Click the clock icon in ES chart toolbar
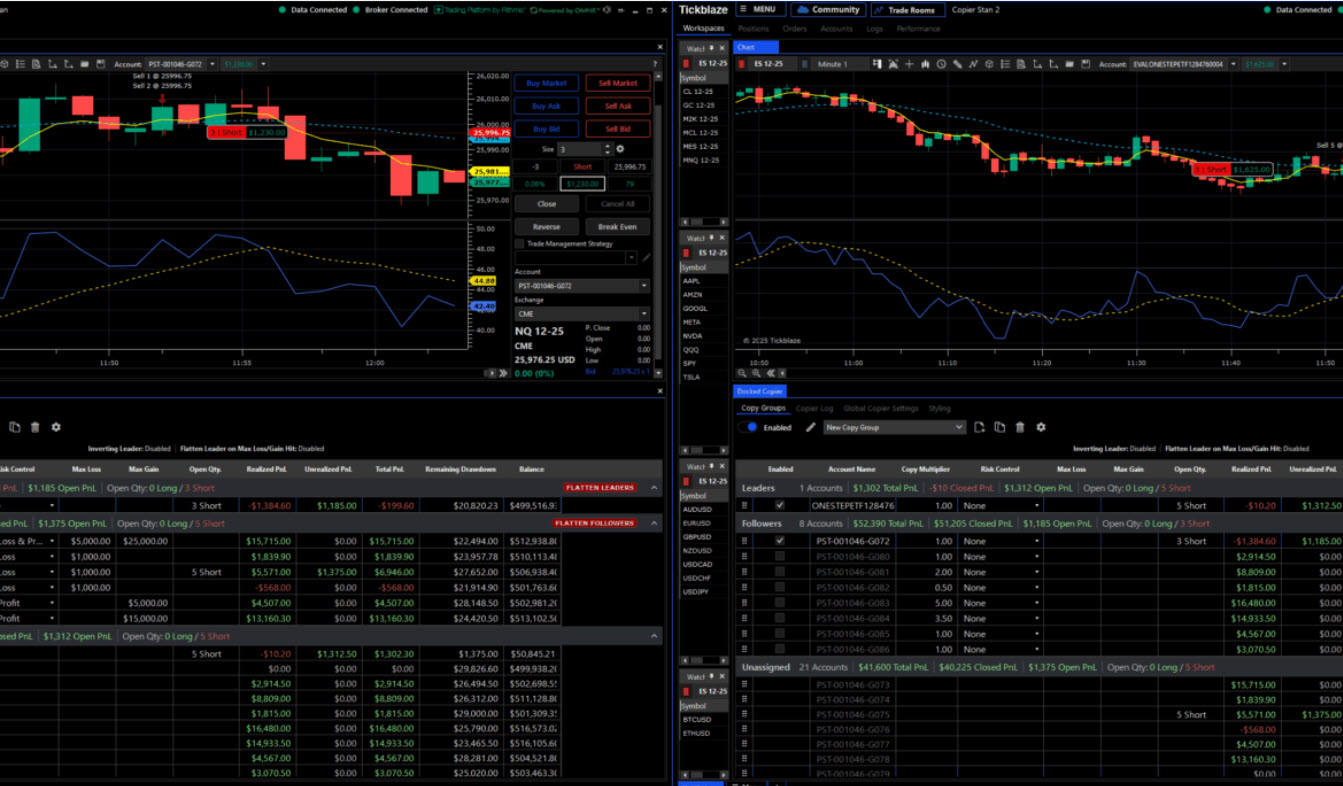Image resolution: width=1343 pixels, height=786 pixels. click(x=941, y=64)
